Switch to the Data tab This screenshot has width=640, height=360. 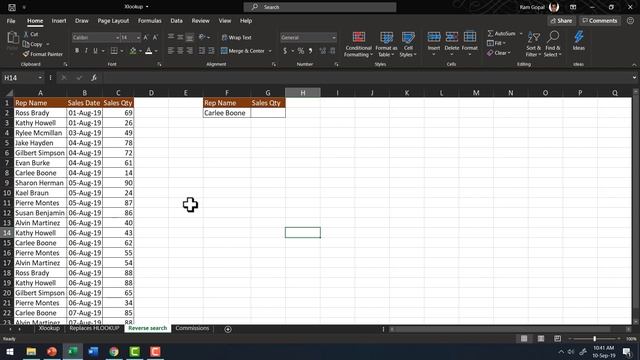point(176,21)
